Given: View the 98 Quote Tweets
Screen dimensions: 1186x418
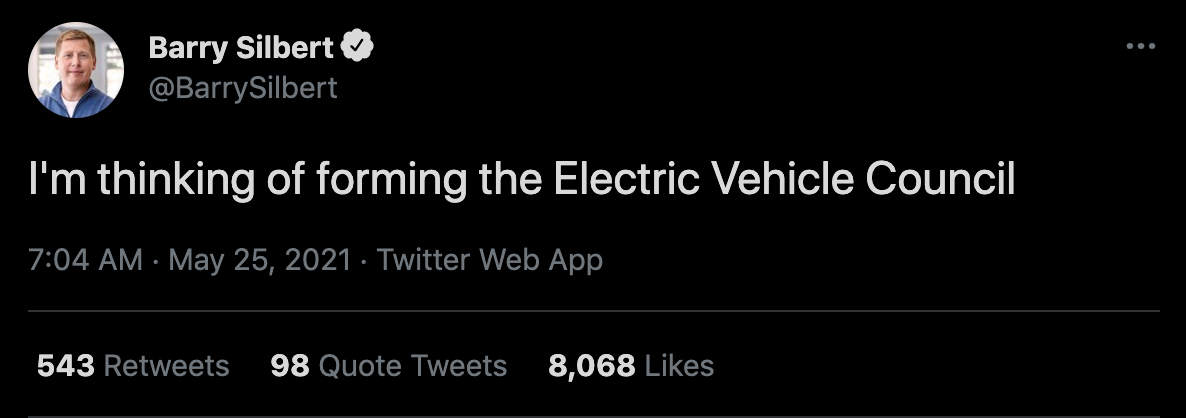Looking at the screenshot, I should [x=389, y=365].
